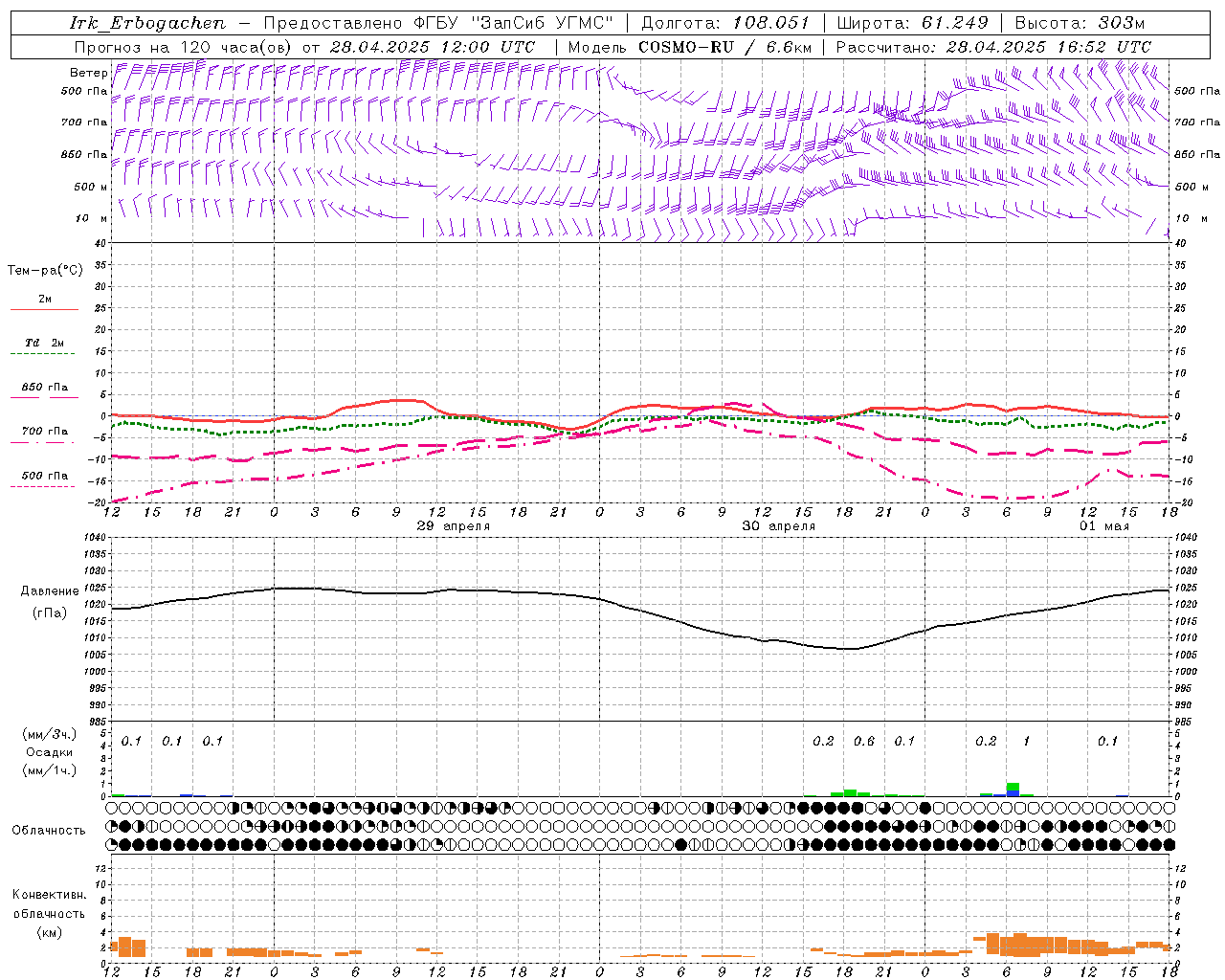Viewport: 1225px width, 980px height.
Task: Click the 29 апреля date label
Action: 453,526
